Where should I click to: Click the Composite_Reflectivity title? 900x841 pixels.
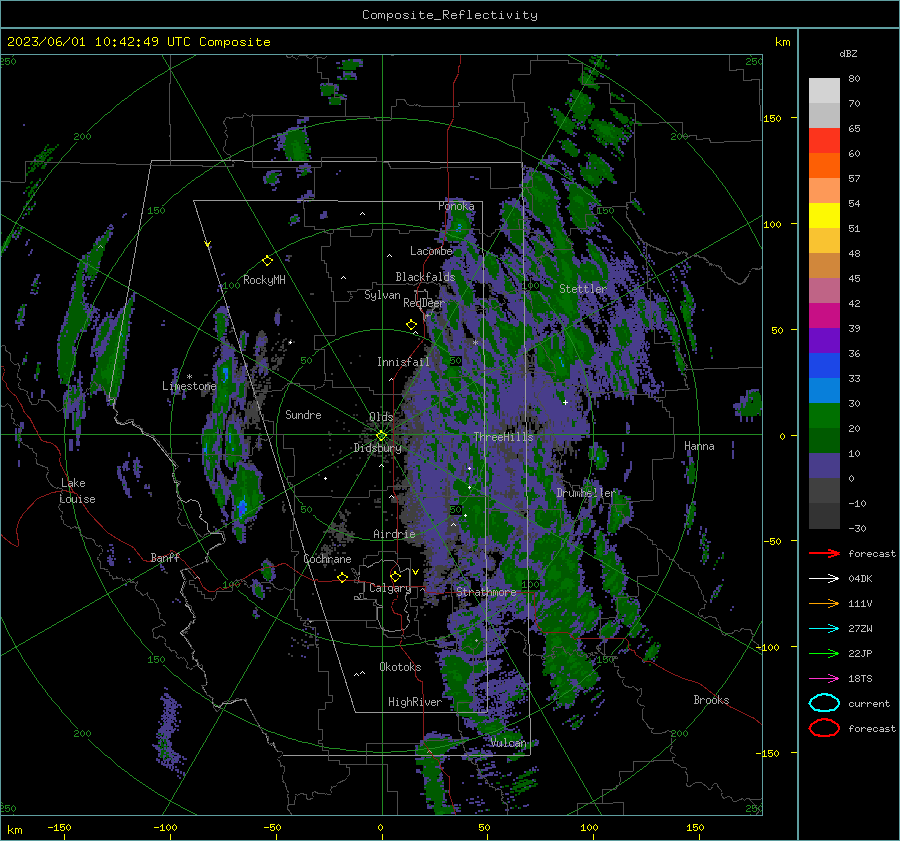(450, 15)
